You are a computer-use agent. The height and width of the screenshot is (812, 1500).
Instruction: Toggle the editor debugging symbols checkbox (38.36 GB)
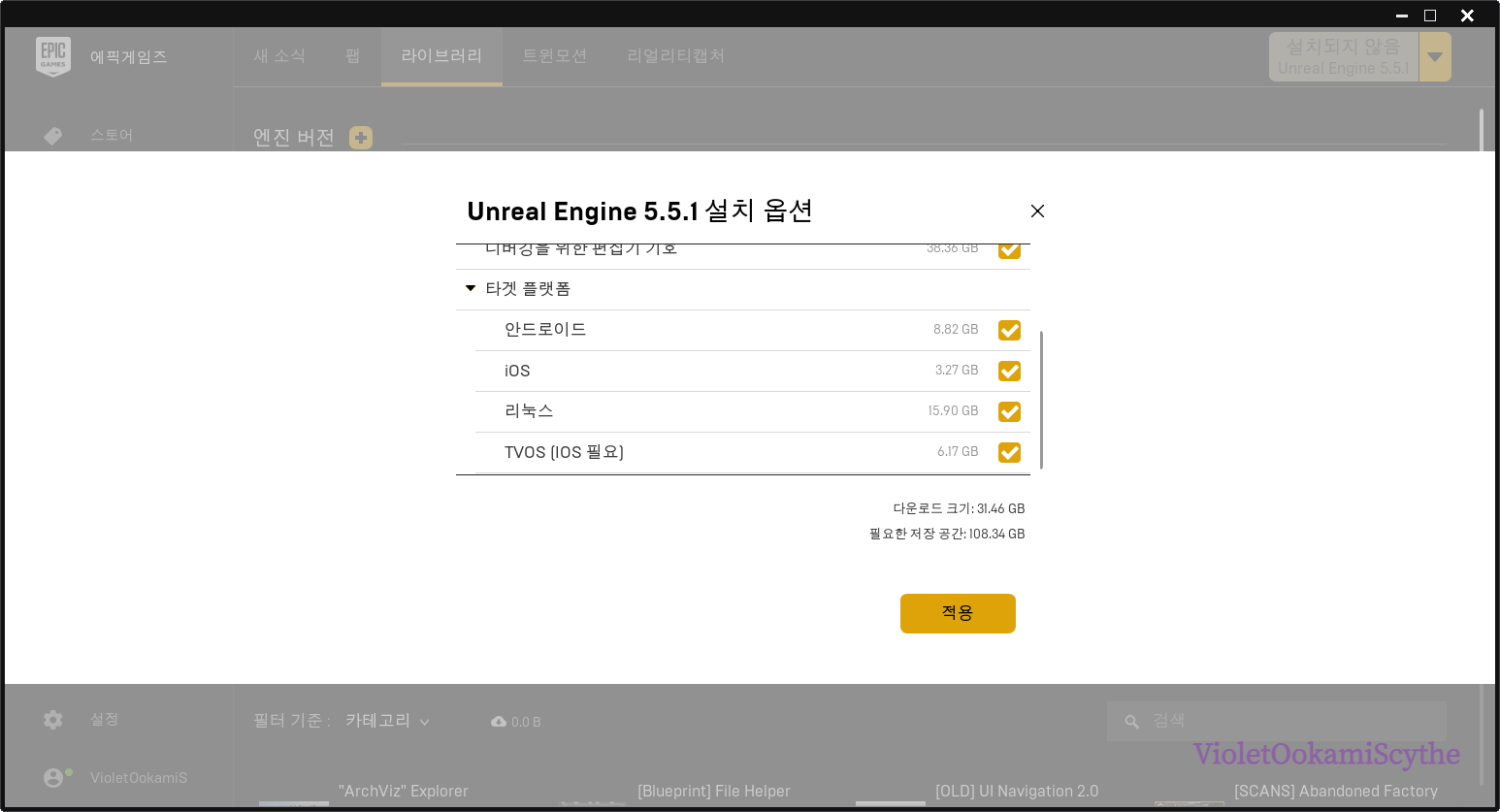1009,250
